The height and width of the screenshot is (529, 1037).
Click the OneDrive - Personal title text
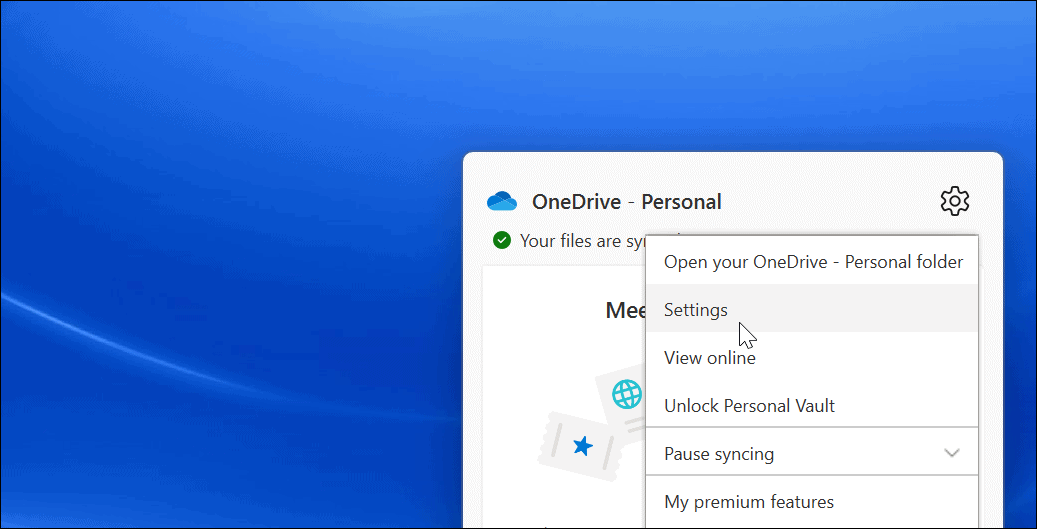tap(626, 202)
